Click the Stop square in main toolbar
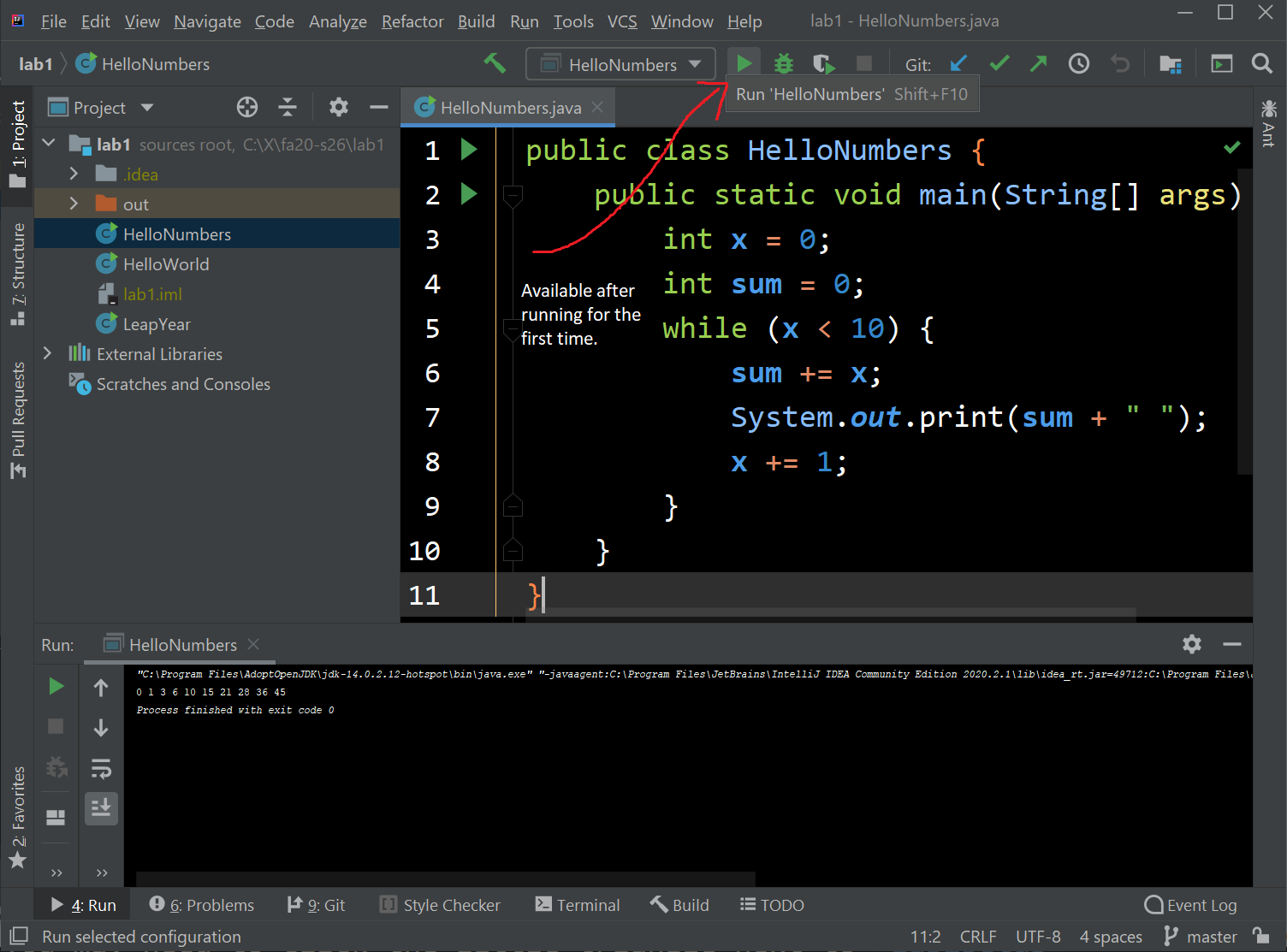The image size is (1287, 952). click(x=864, y=63)
